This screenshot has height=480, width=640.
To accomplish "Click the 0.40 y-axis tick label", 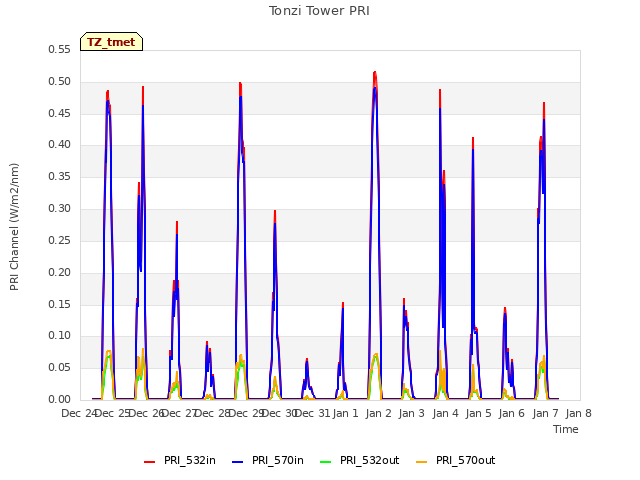I will pos(59,144).
